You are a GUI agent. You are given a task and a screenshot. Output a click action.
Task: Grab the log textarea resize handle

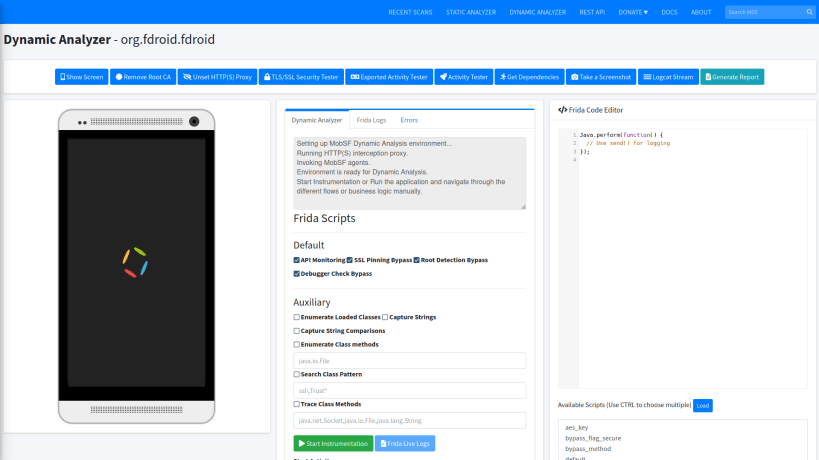523,206
